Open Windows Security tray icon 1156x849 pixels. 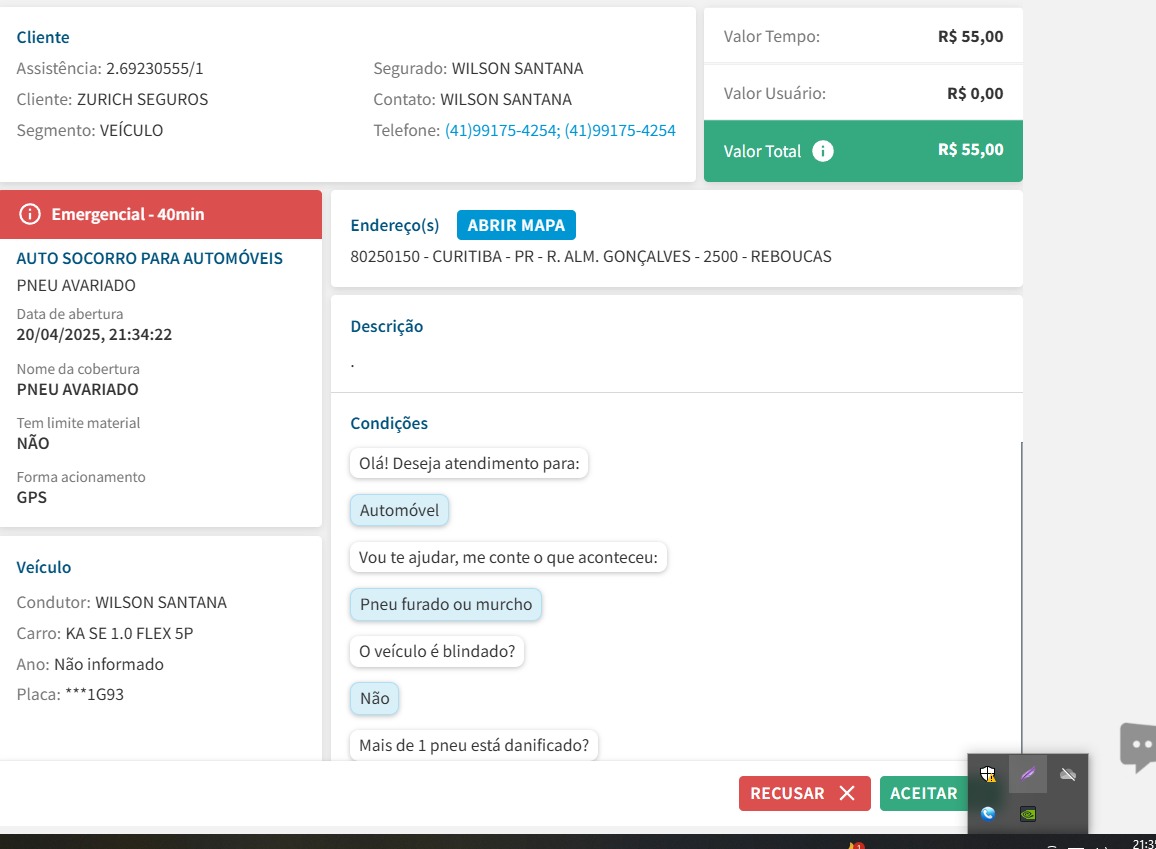click(988, 774)
